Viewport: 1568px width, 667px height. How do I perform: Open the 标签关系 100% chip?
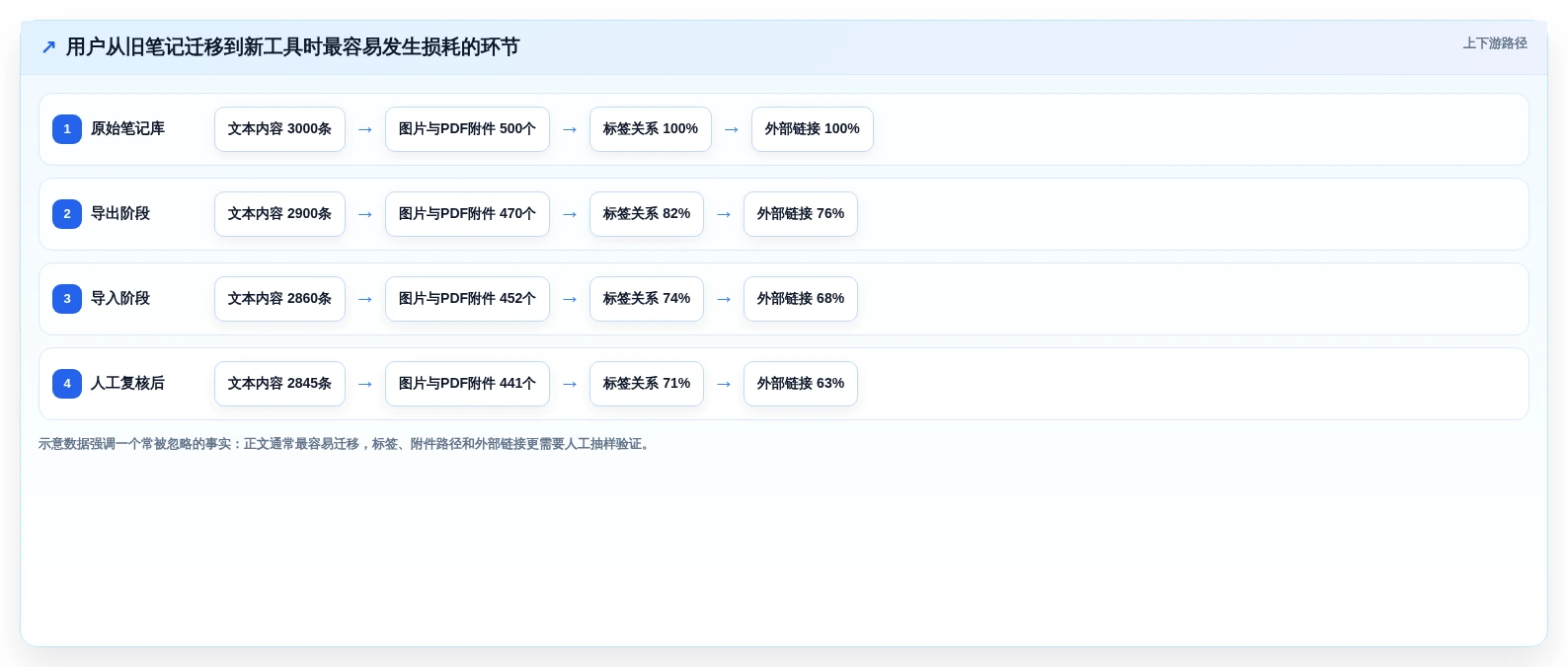pyautogui.click(x=651, y=129)
